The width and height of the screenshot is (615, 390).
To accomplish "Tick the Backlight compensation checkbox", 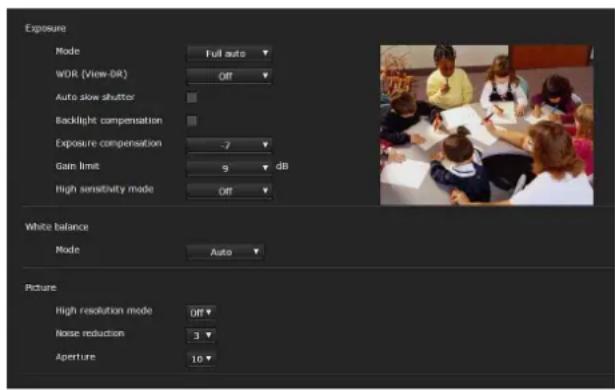I will pos(192,120).
